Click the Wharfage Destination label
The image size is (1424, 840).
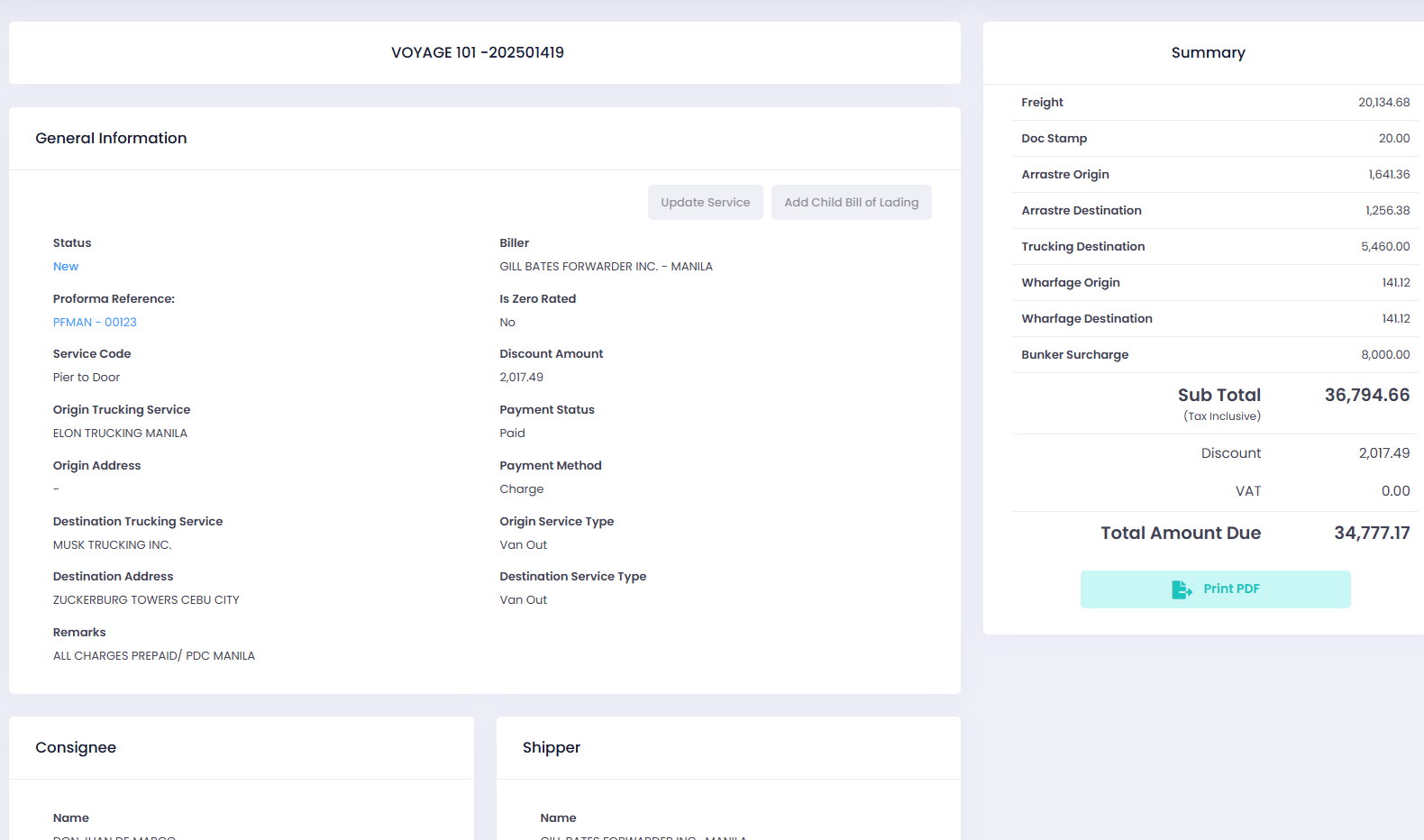click(1087, 319)
